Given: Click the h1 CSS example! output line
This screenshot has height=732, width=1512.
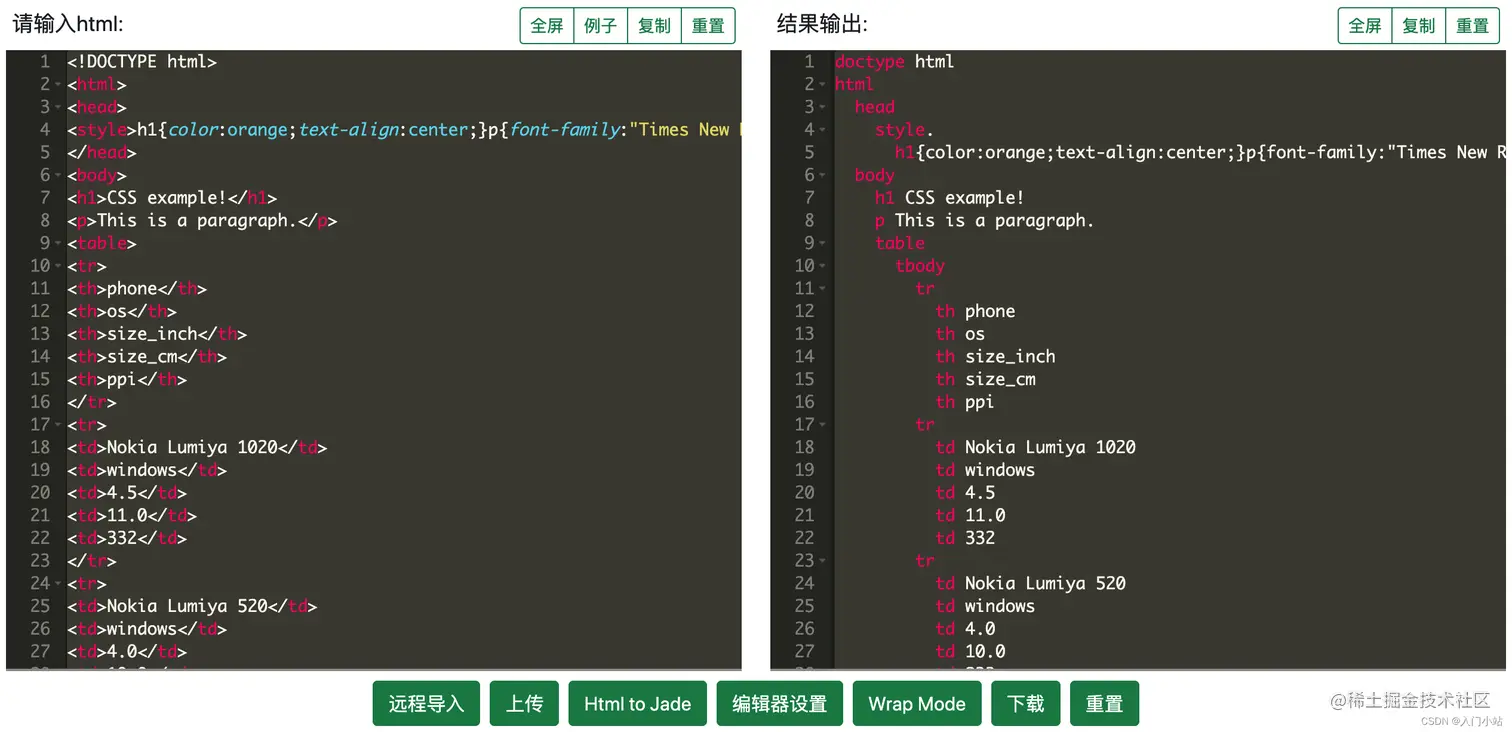Looking at the screenshot, I should (949, 198).
